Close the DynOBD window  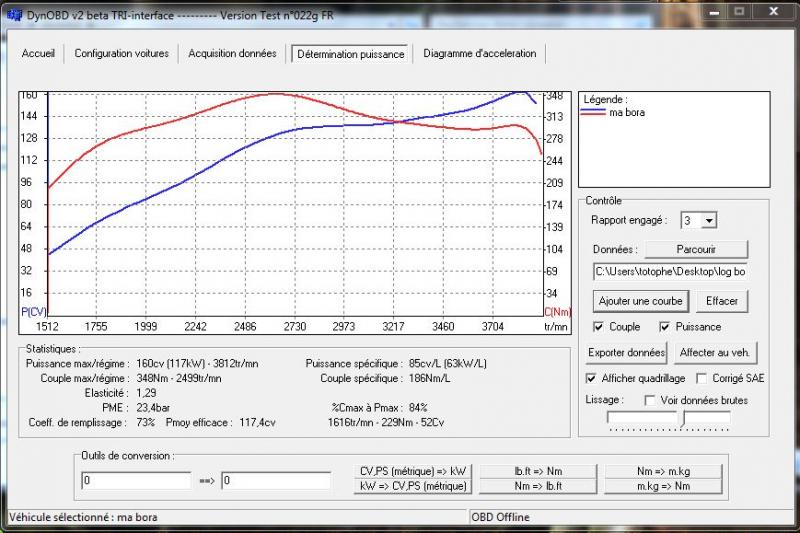(774, 11)
